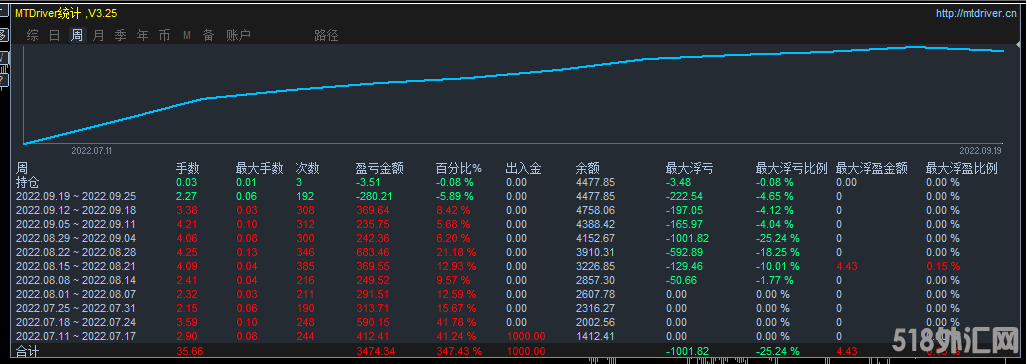
Task: Select the 日 daily statistics tab
Action: click(55, 35)
